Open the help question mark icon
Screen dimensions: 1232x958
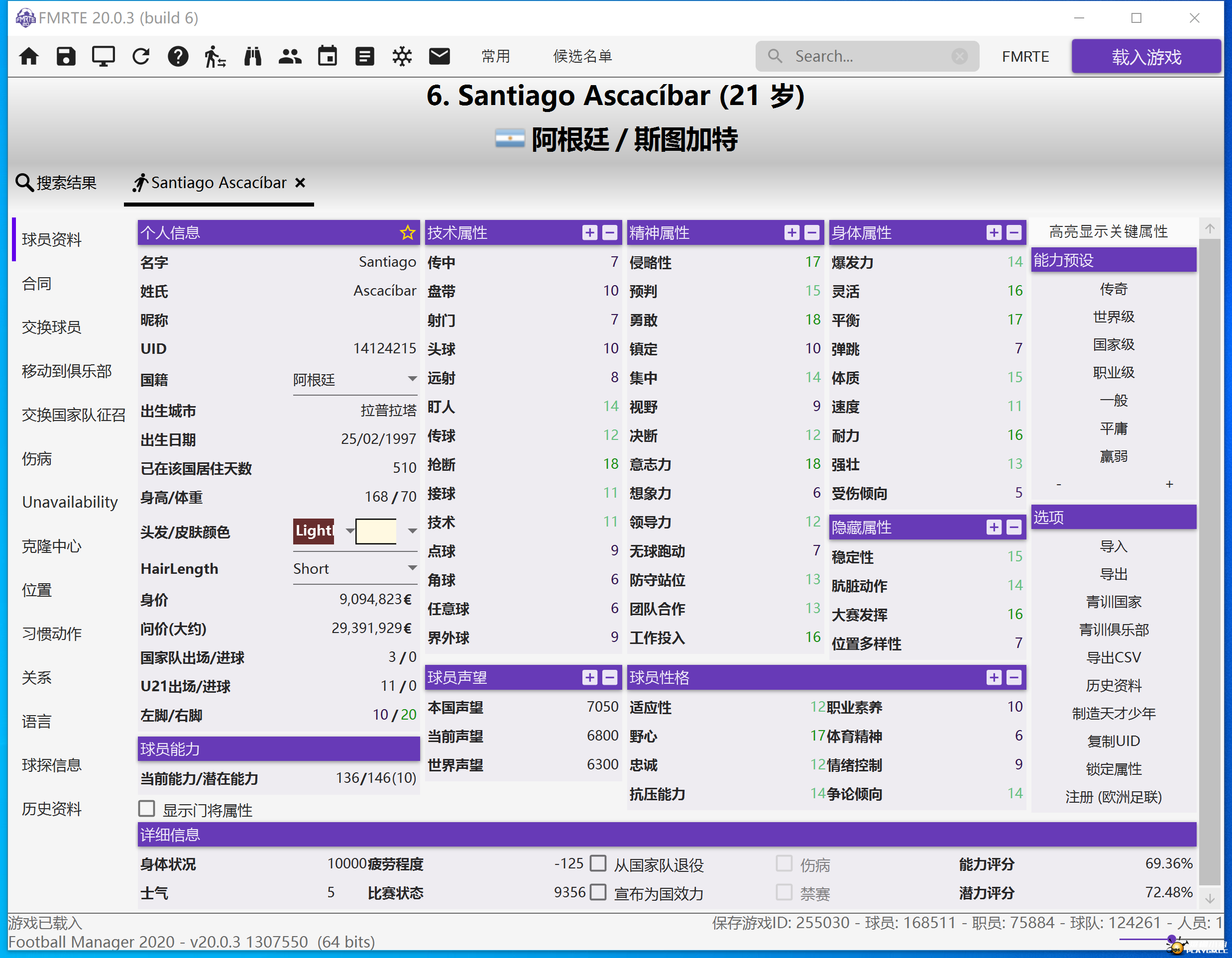coord(178,56)
